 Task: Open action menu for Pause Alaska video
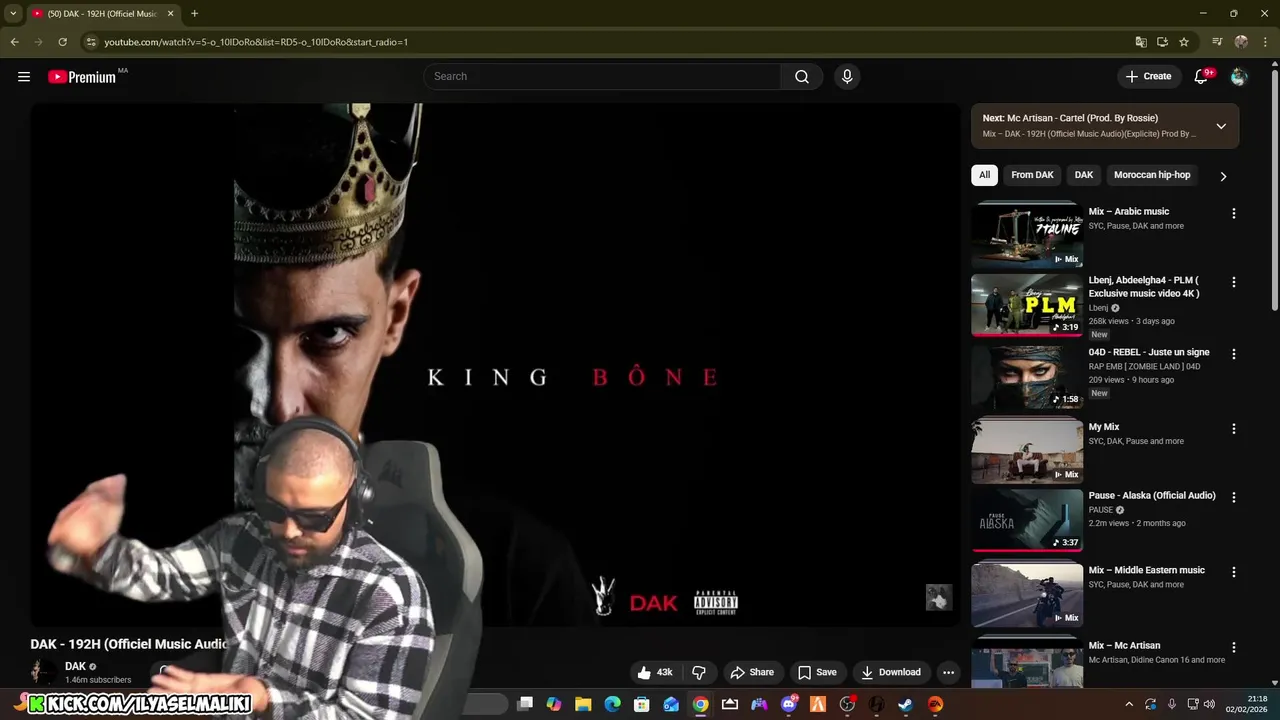coord(1233,497)
